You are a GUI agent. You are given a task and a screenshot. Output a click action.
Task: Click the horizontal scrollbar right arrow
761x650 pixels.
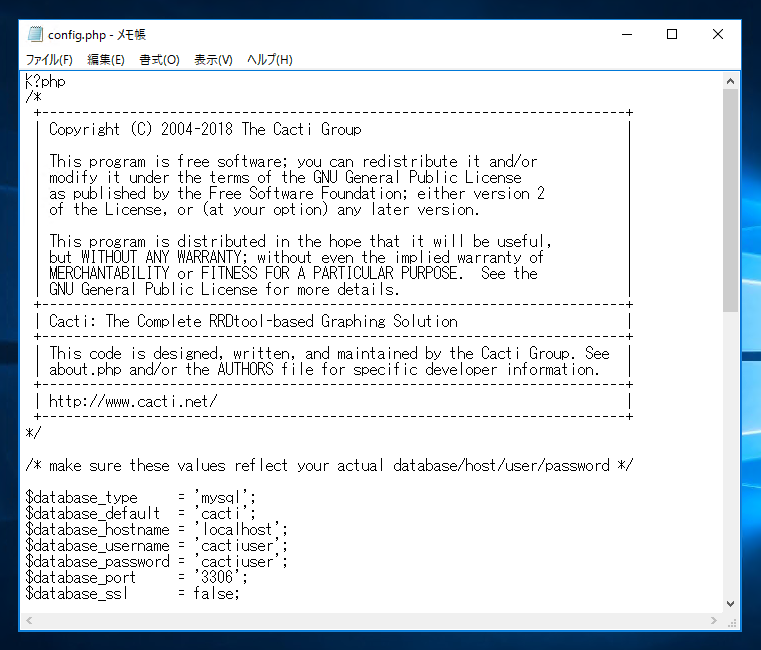tap(713, 620)
